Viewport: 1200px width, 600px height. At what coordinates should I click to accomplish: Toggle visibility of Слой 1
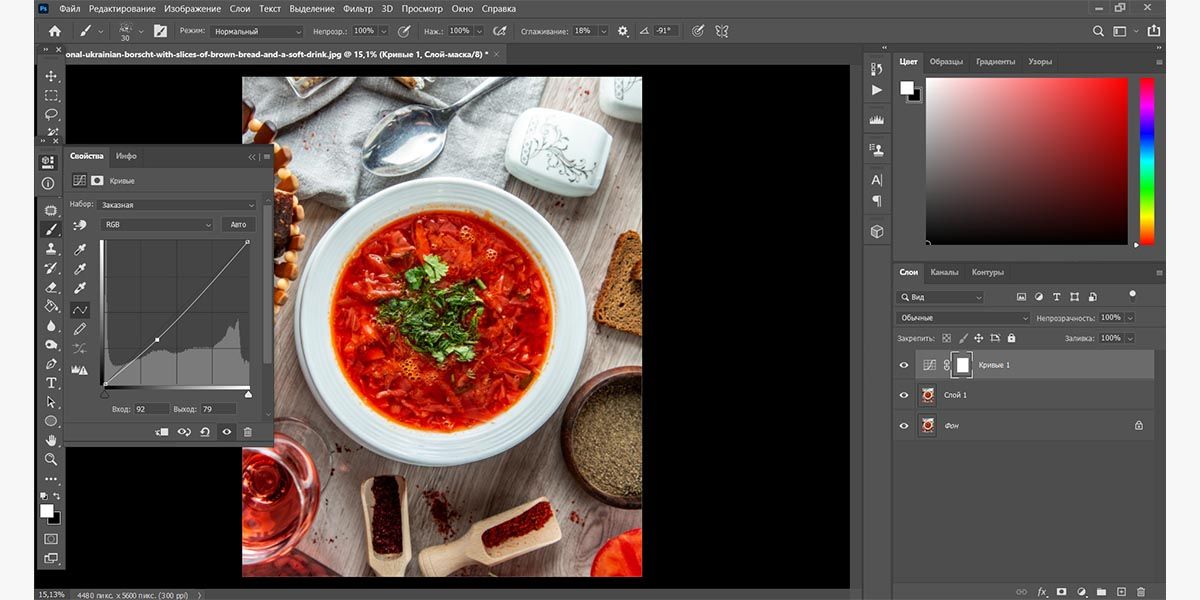(x=903, y=395)
